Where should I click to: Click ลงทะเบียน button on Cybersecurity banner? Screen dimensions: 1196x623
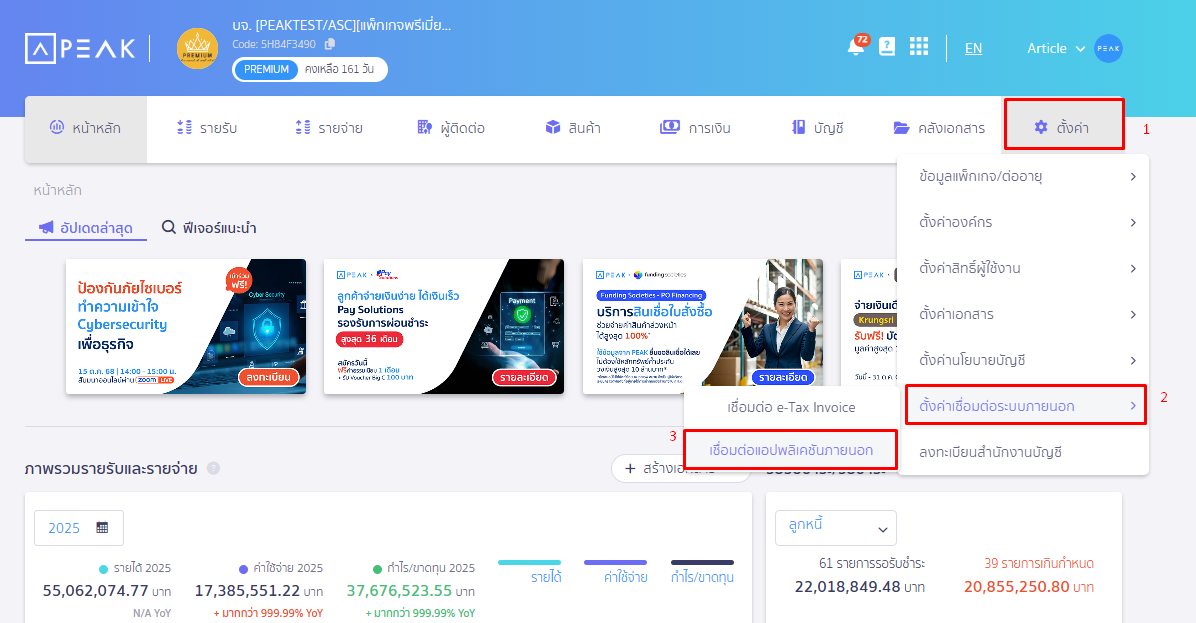click(270, 377)
